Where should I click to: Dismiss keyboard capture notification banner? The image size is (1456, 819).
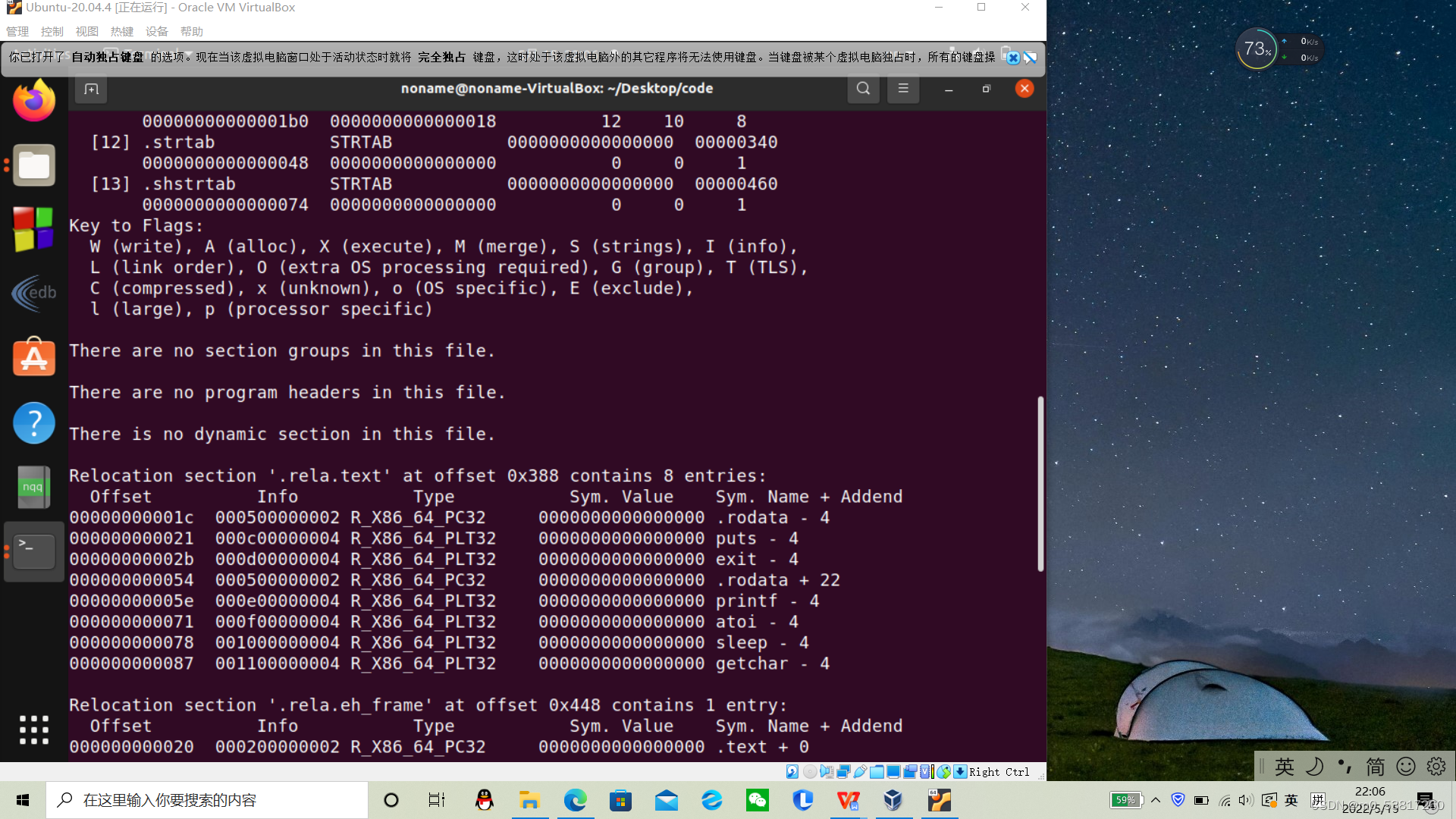point(1013,58)
